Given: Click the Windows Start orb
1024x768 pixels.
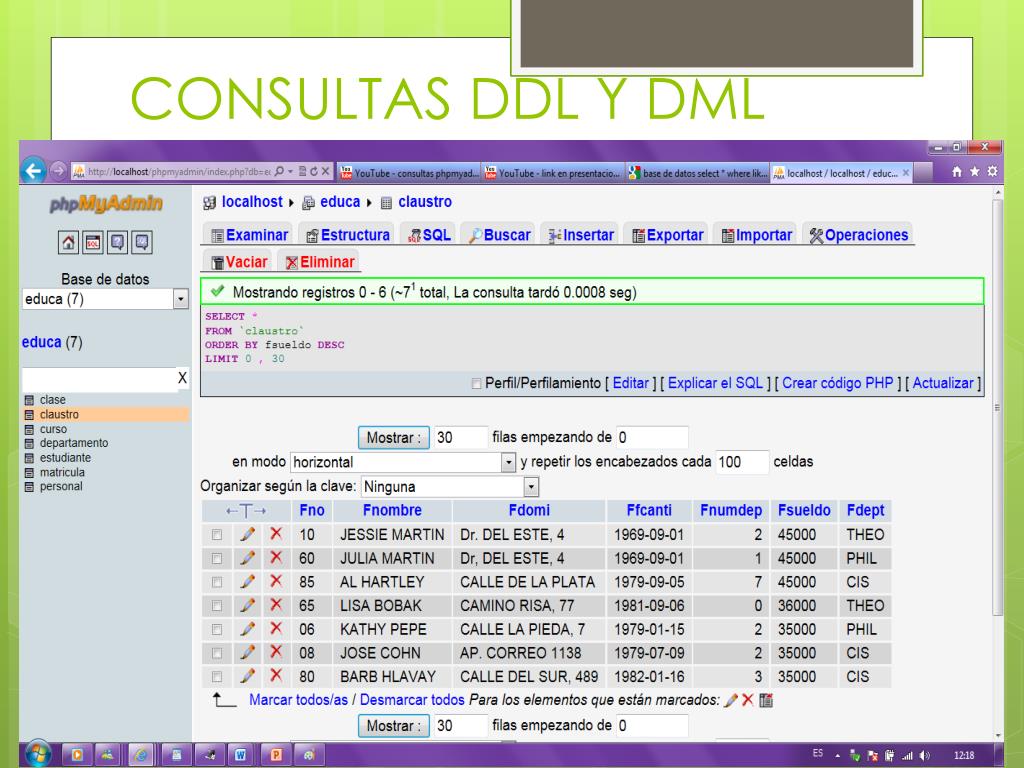Looking at the screenshot, I should [37, 754].
